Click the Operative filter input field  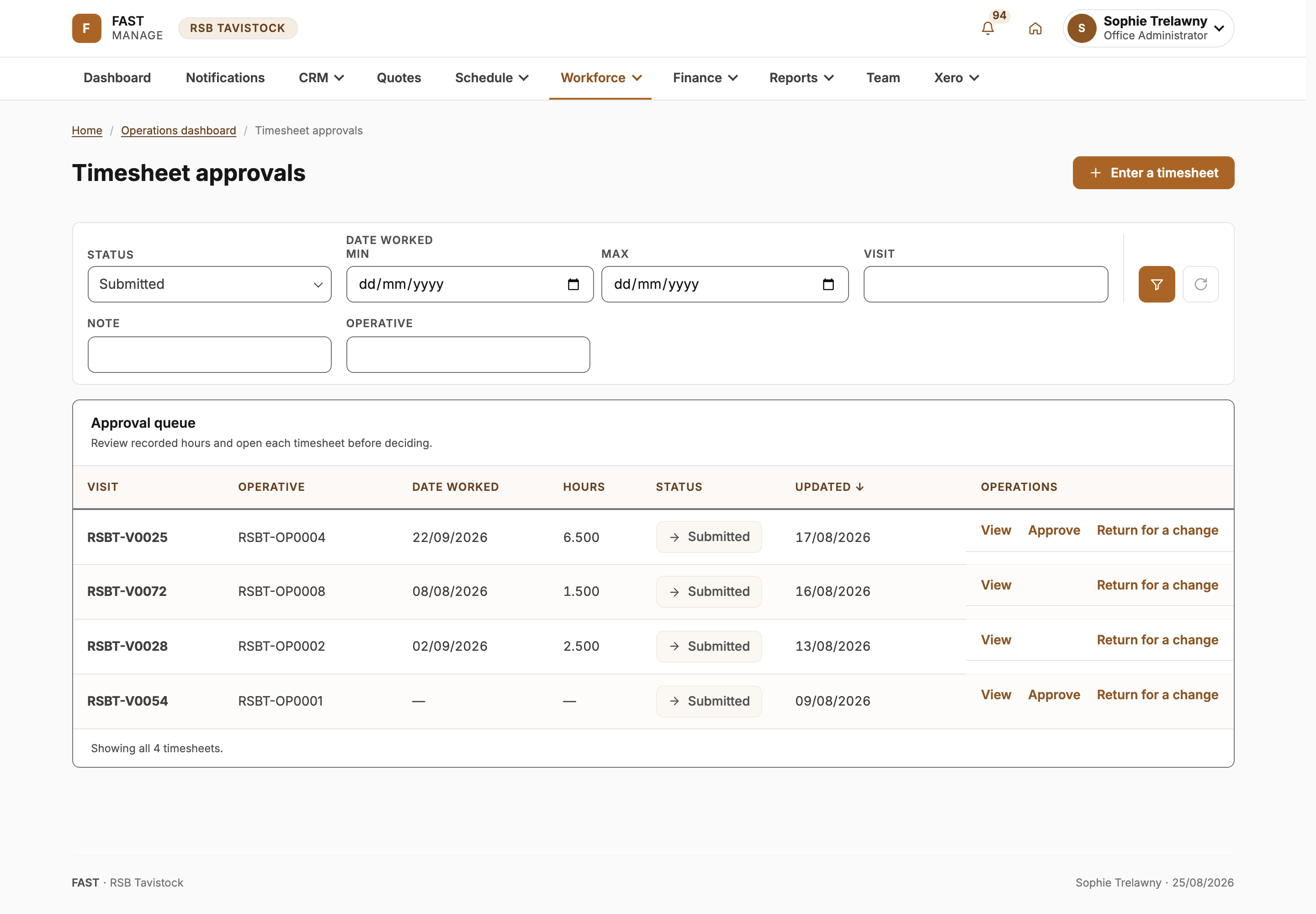click(x=468, y=355)
